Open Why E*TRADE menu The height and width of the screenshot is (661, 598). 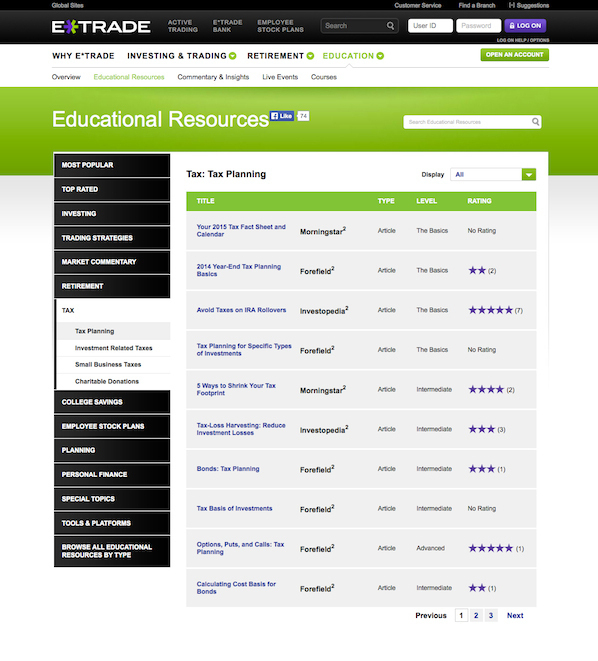(x=83, y=56)
